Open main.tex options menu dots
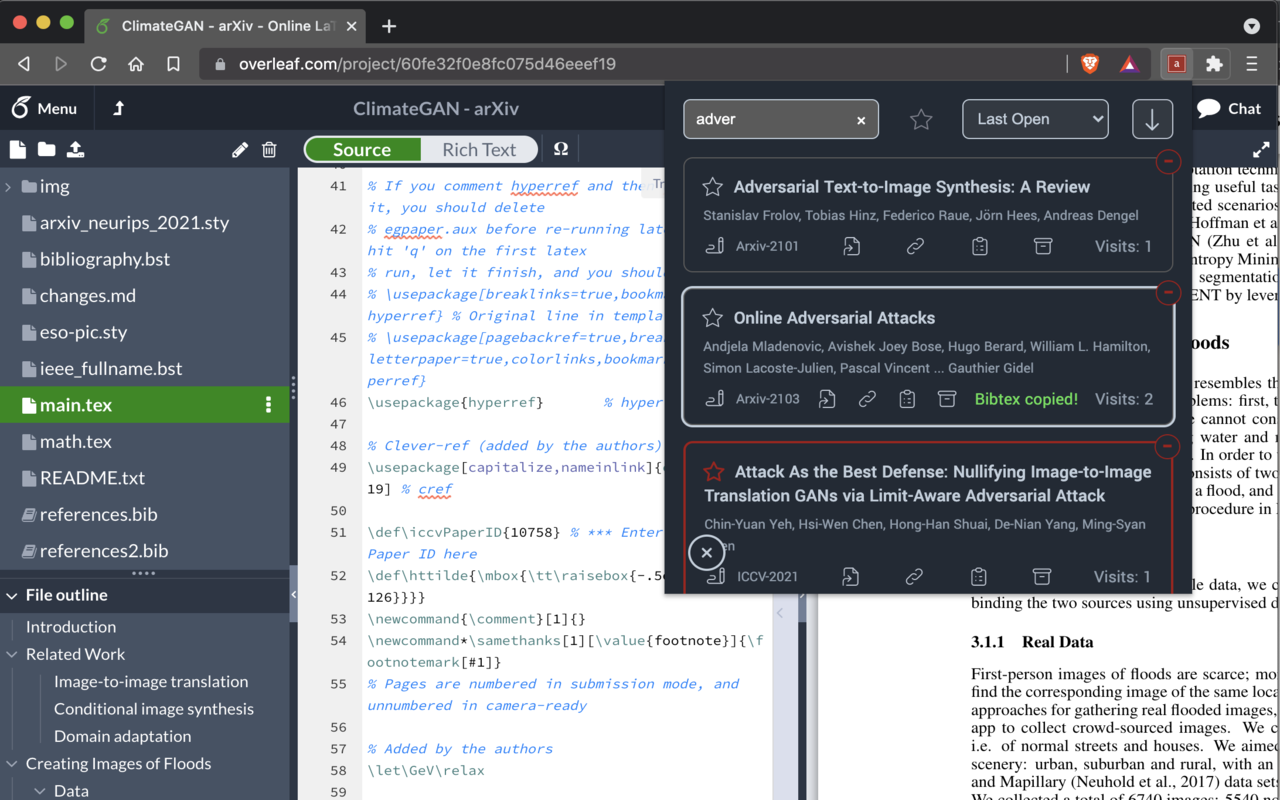 point(268,405)
